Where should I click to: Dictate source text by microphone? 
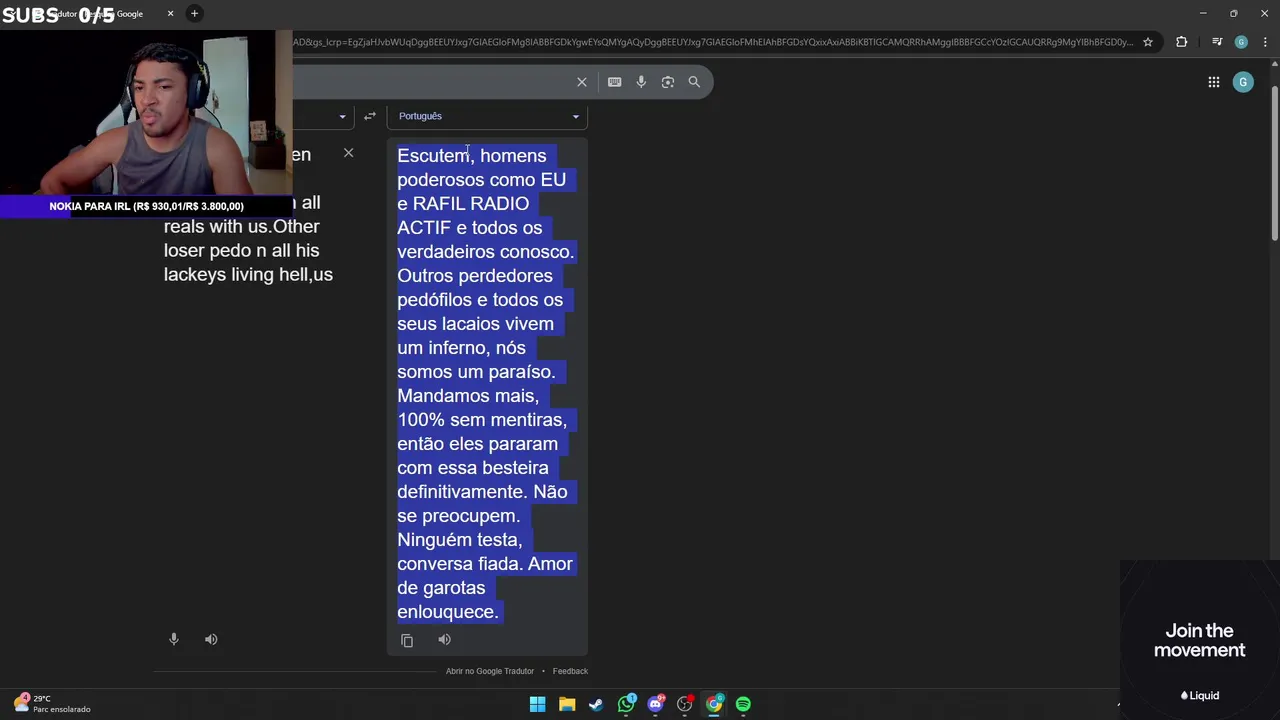tap(174, 639)
